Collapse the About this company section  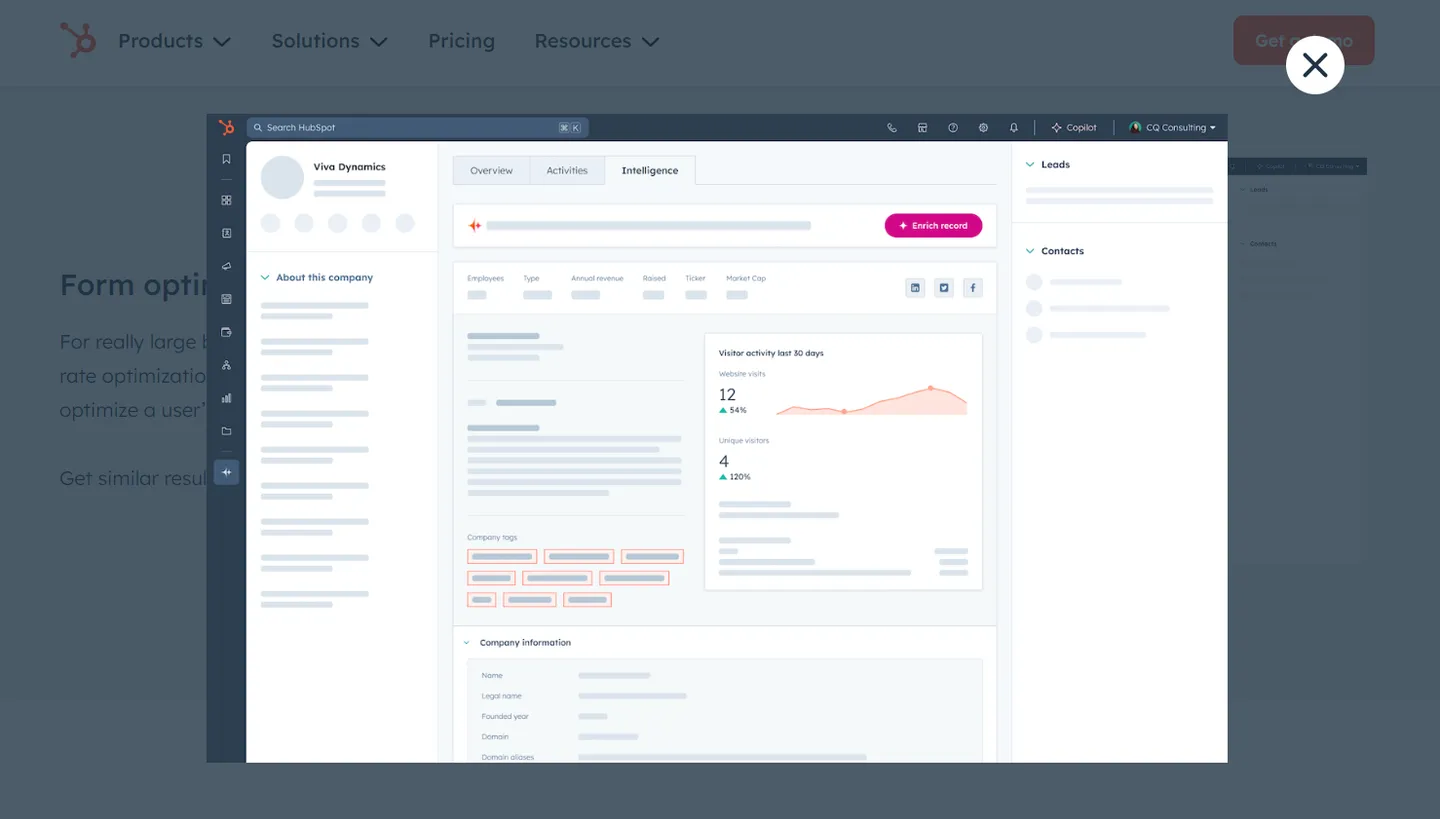(265, 277)
